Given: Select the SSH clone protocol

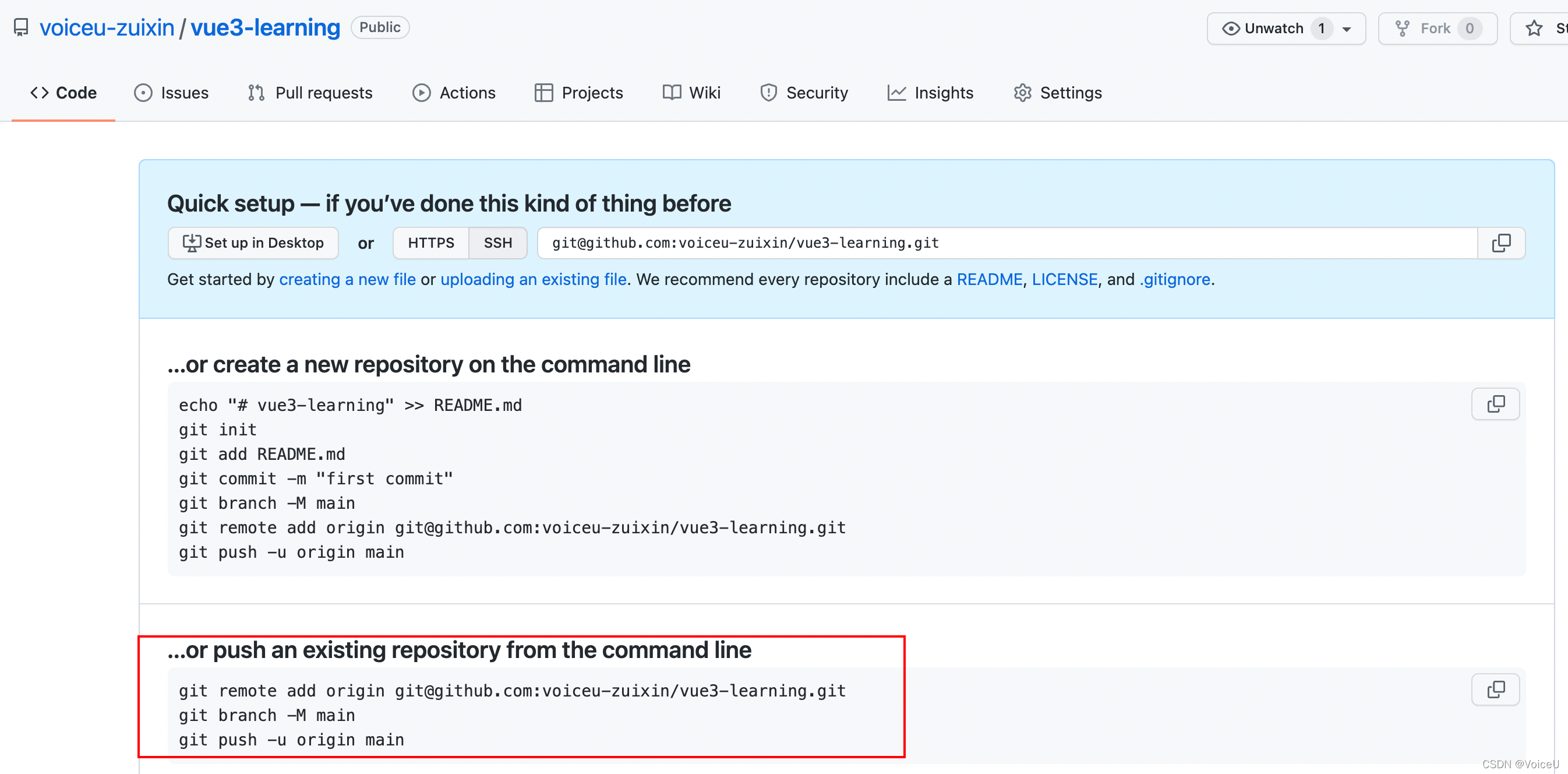Looking at the screenshot, I should (x=498, y=243).
